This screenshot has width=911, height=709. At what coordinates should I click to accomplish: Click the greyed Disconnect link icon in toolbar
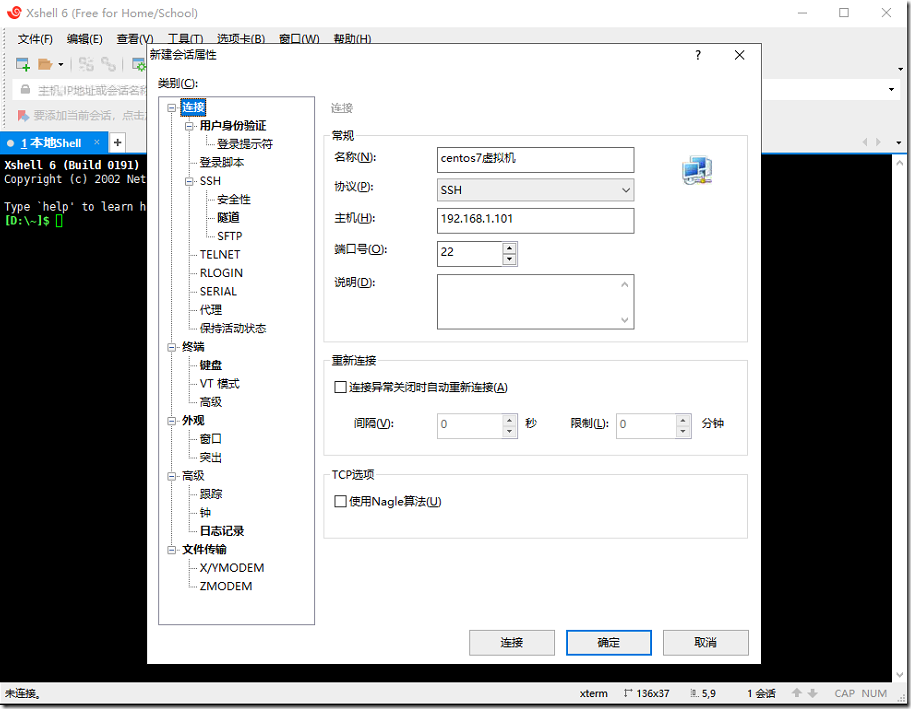point(86,65)
